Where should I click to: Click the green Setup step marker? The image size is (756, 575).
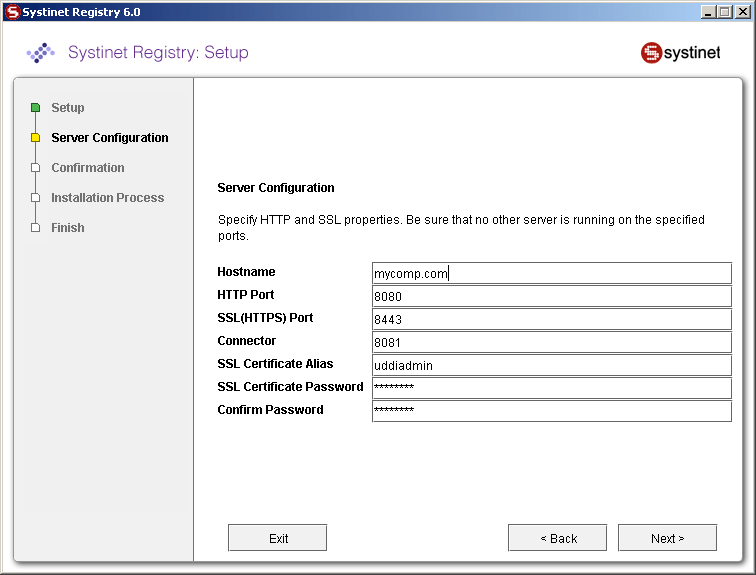click(35, 107)
